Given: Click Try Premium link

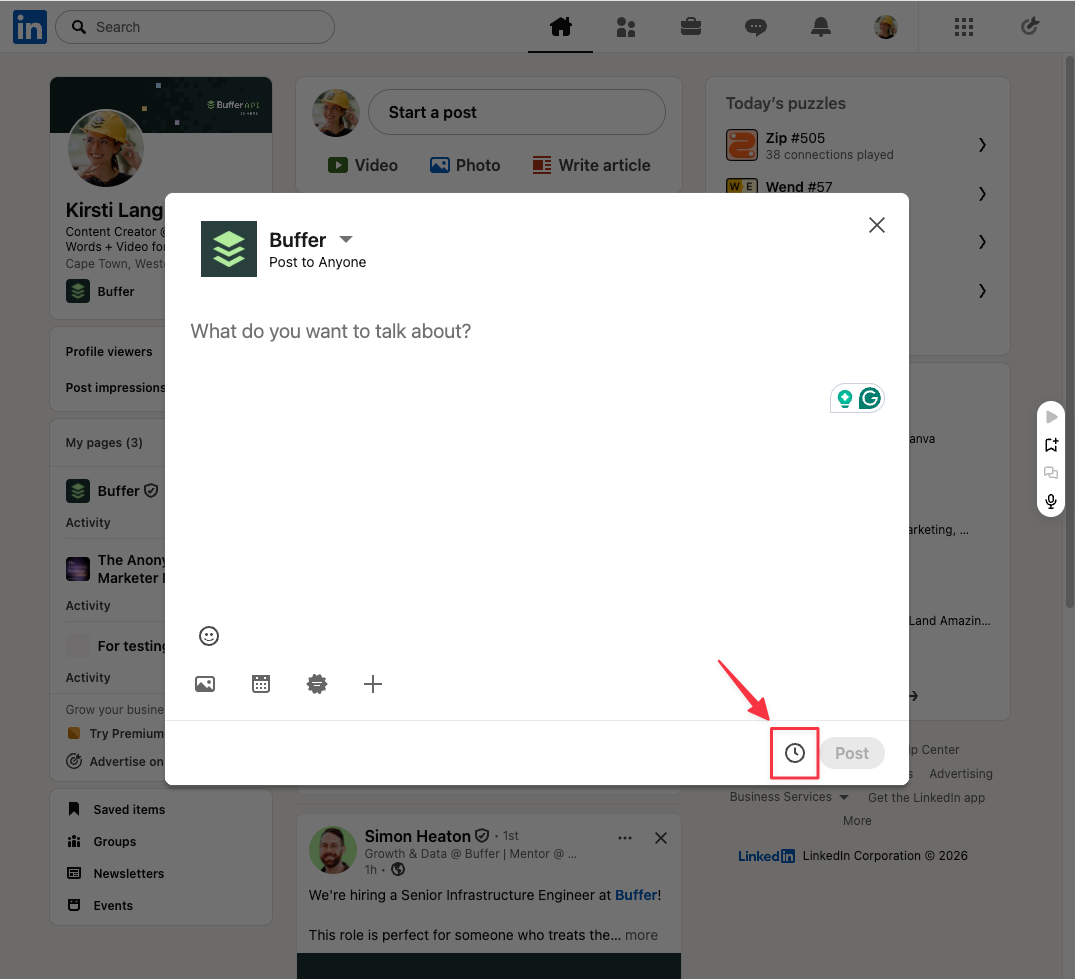Looking at the screenshot, I should pos(115,734).
